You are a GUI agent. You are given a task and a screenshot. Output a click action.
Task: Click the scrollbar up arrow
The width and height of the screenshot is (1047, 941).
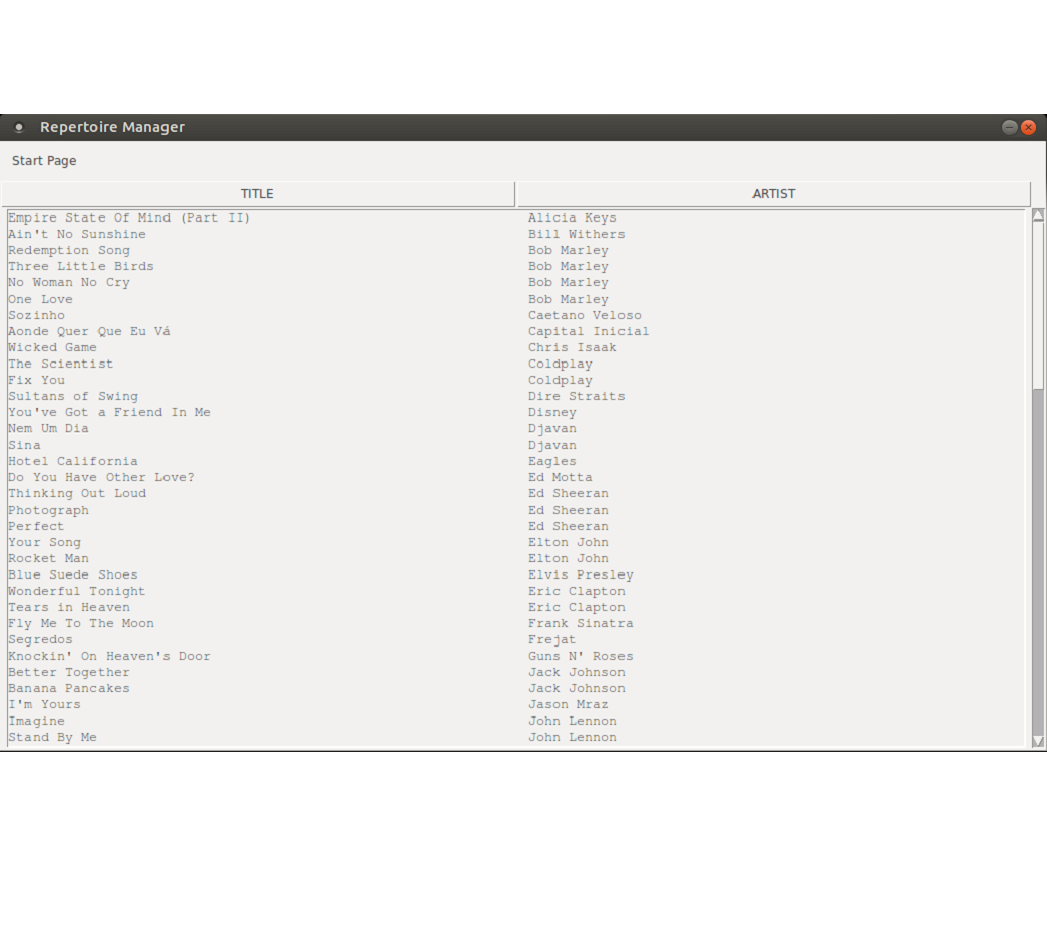coord(1038,215)
